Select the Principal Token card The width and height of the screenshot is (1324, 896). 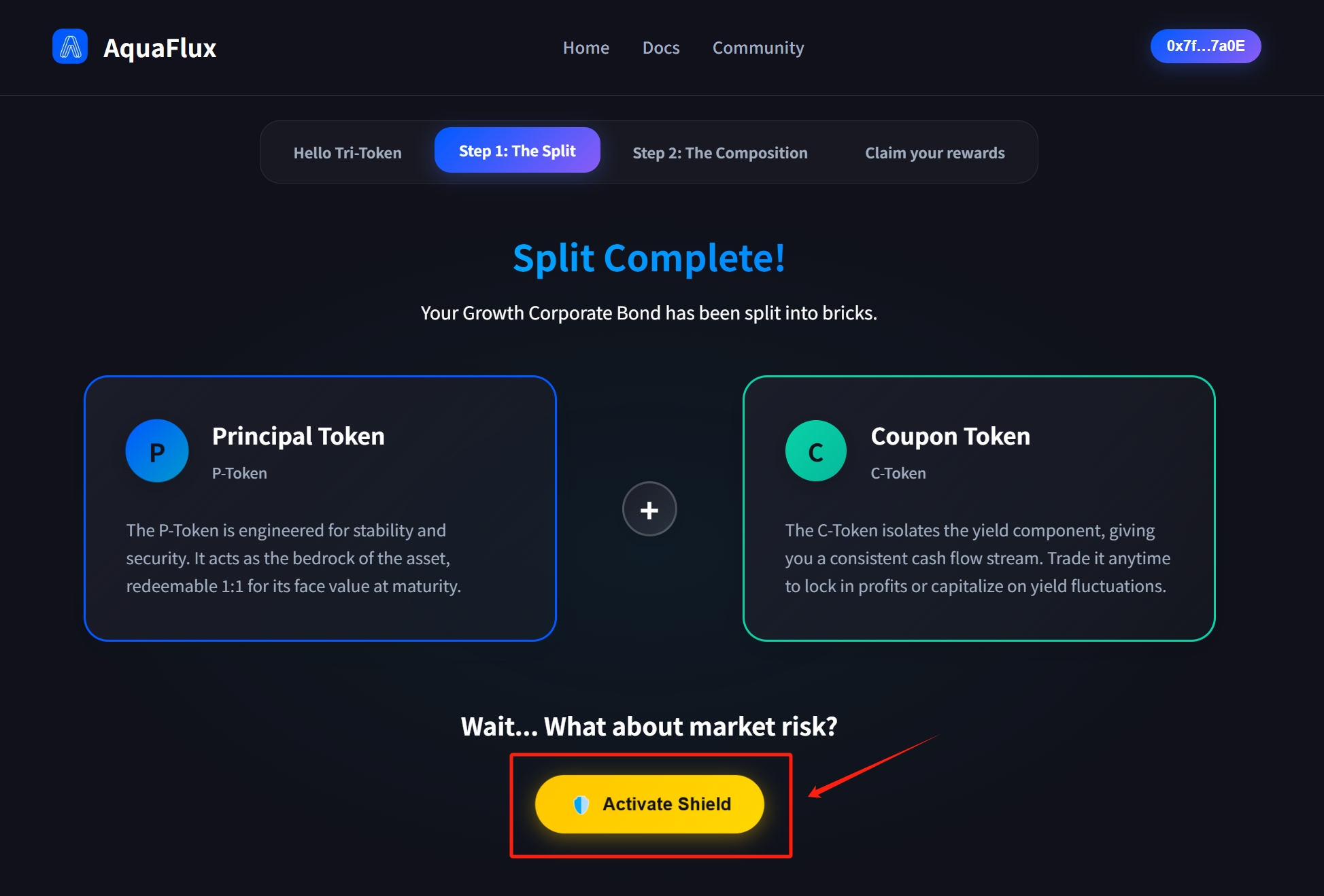click(x=320, y=509)
